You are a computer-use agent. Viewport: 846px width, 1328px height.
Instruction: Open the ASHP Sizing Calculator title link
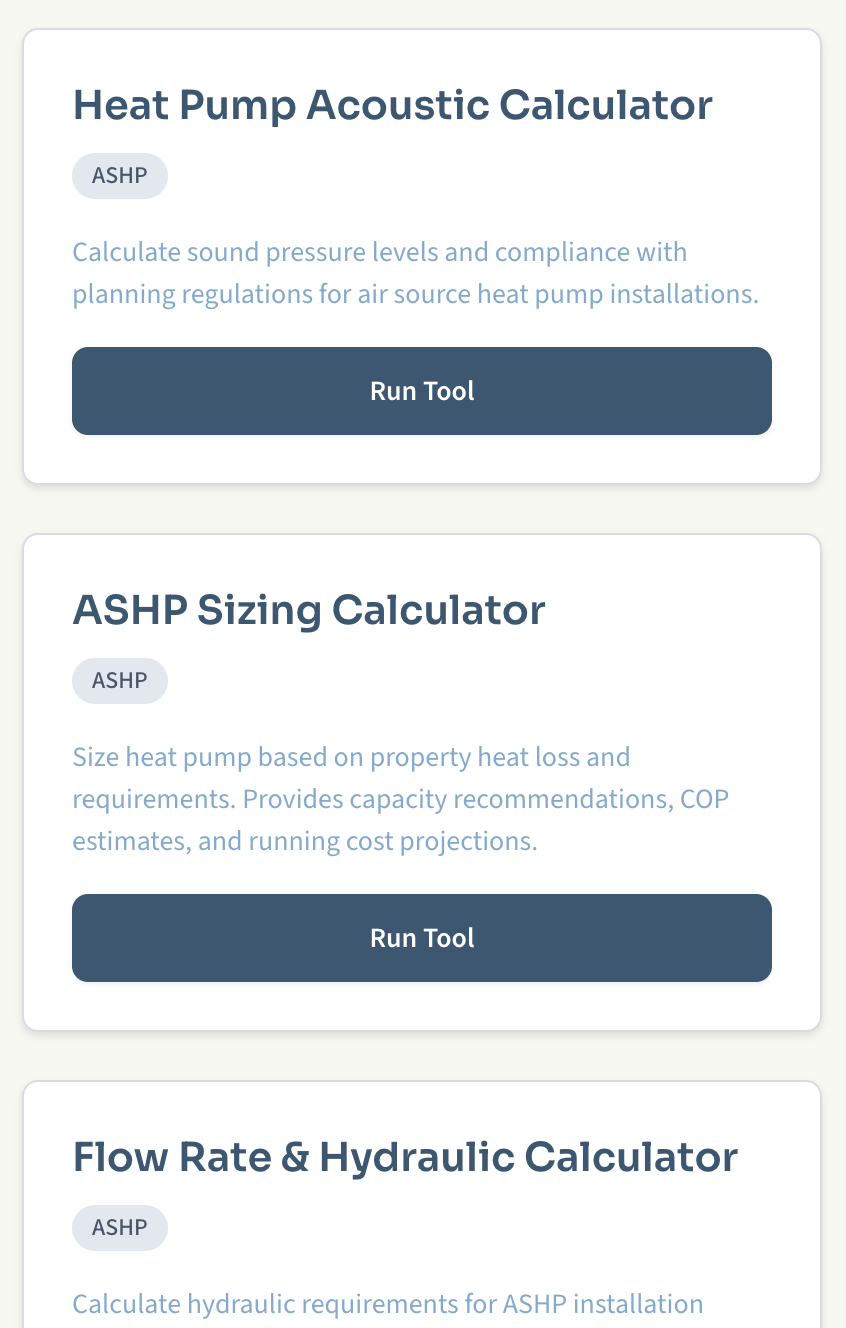309,610
